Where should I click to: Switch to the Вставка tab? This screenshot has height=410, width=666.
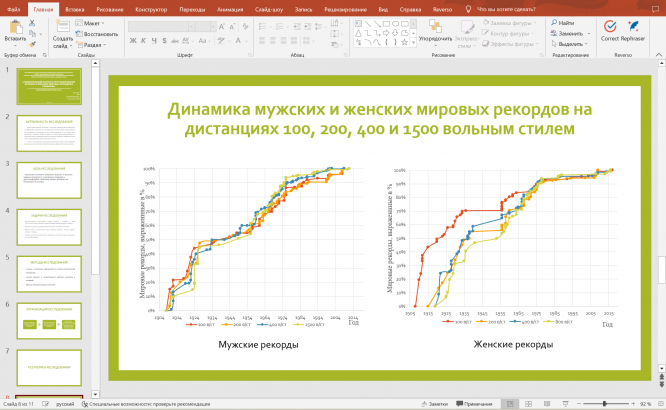pos(75,9)
